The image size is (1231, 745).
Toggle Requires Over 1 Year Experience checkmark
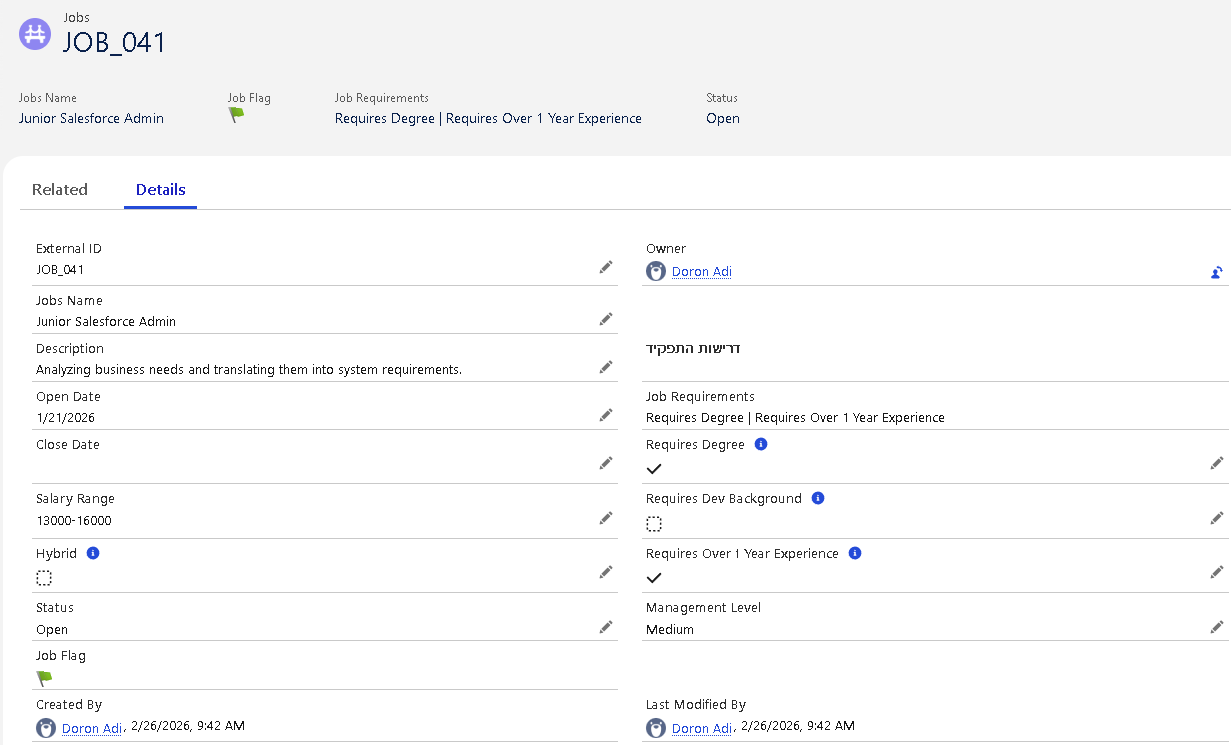tap(654, 578)
